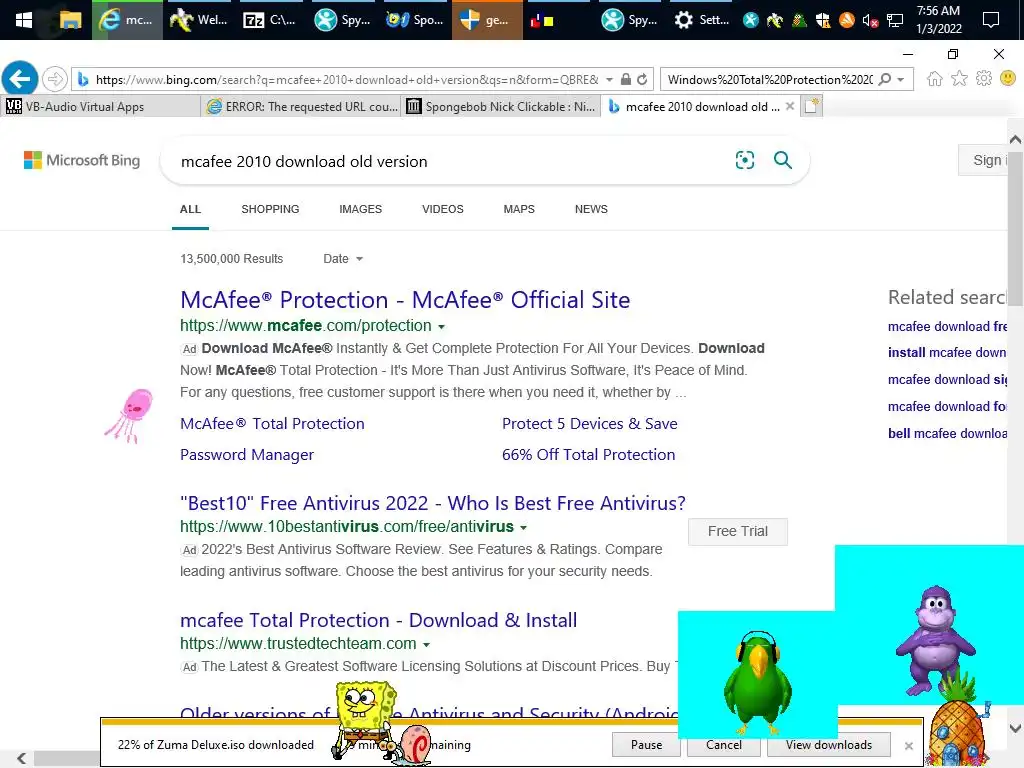1024x768 pixels.
Task: Open 66% Off Total Protection sublink
Action: pos(588,455)
